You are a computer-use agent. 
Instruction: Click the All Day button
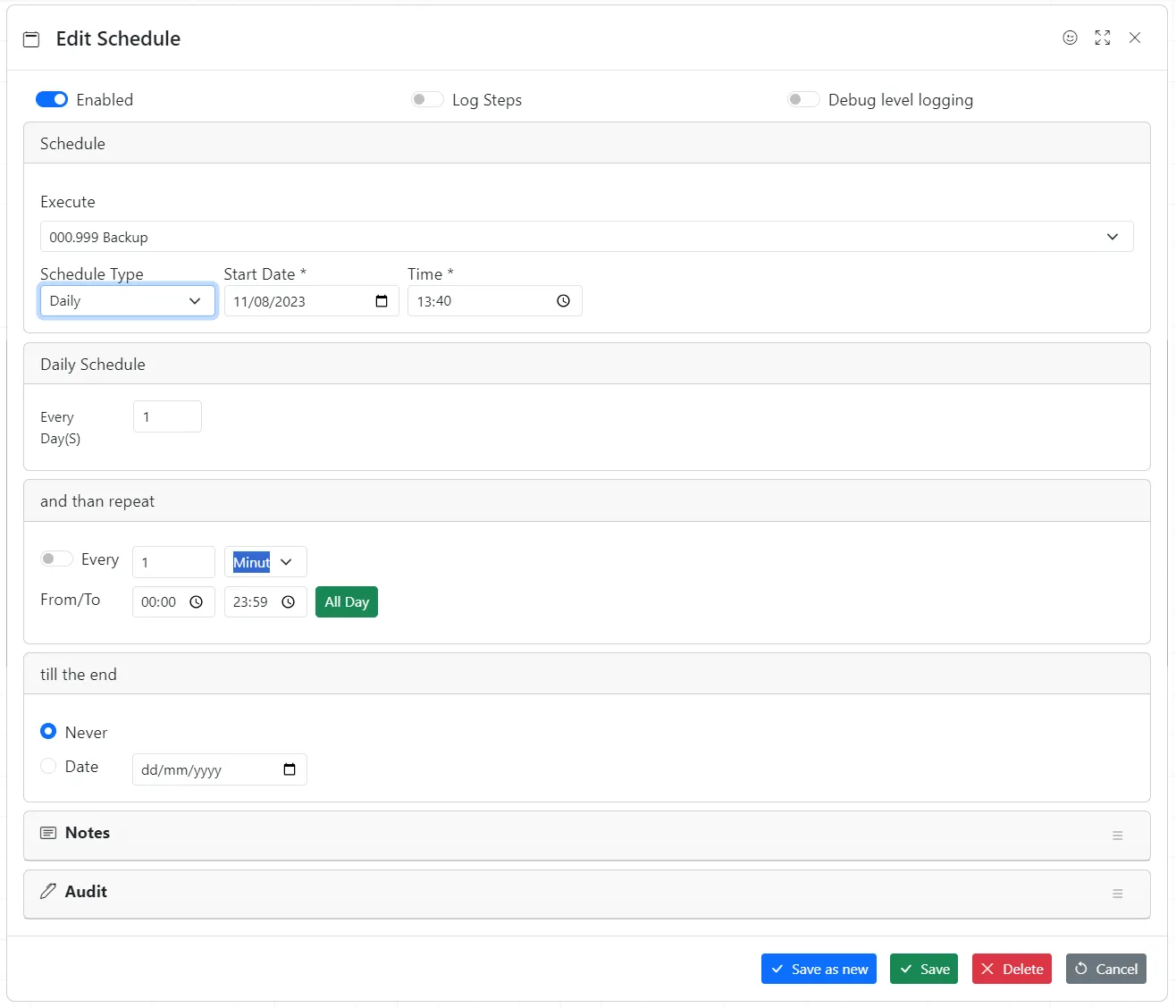click(347, 601)
